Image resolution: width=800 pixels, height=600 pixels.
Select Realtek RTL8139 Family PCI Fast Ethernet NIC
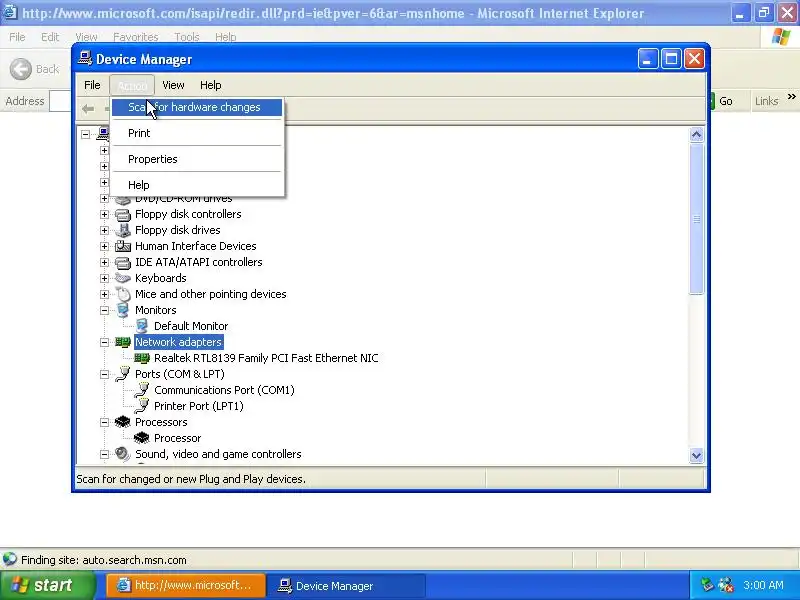[266, 358]
